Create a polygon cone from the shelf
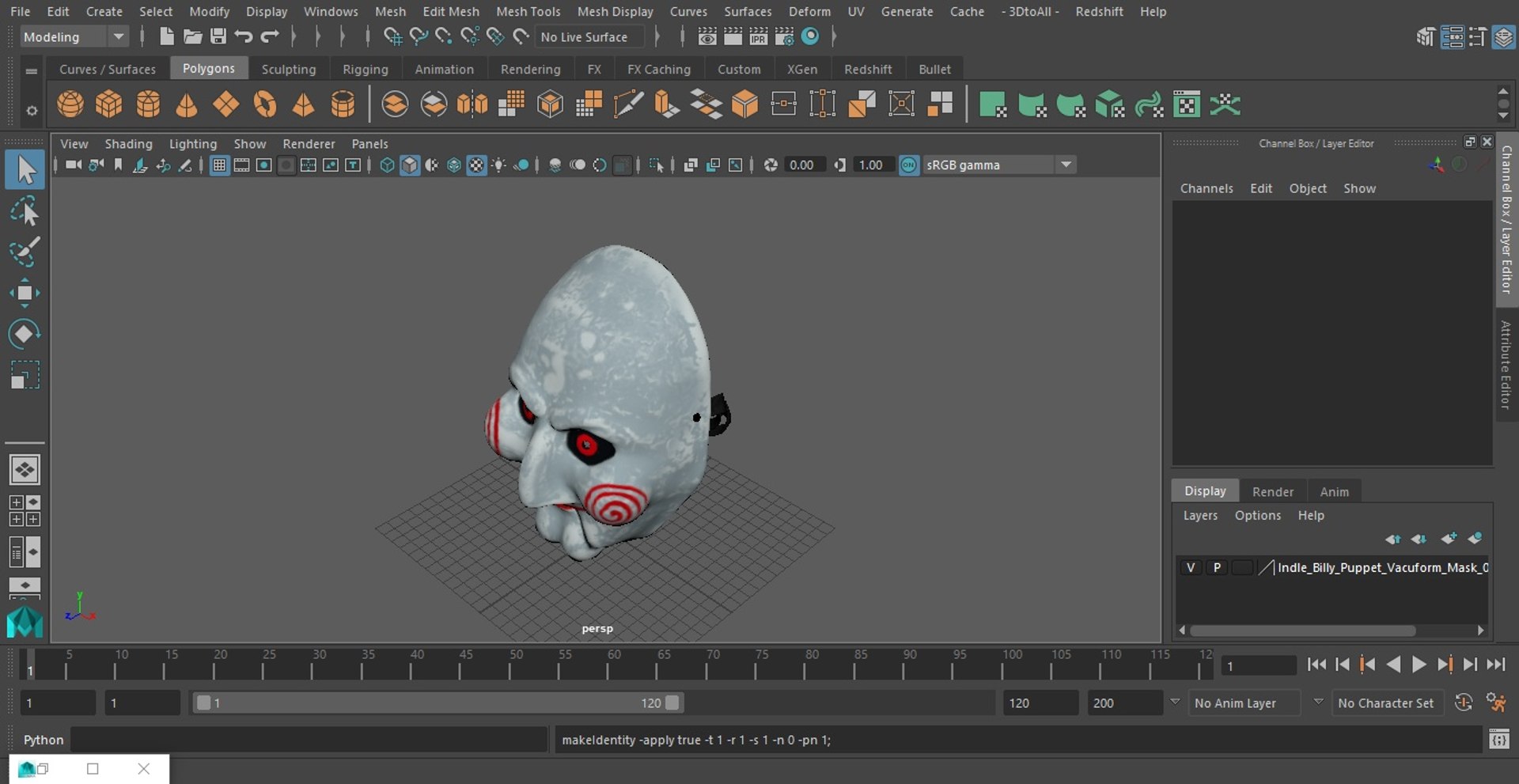Image resolution: width=1519 pixels, height=784 pixels. tap(187, 104)
